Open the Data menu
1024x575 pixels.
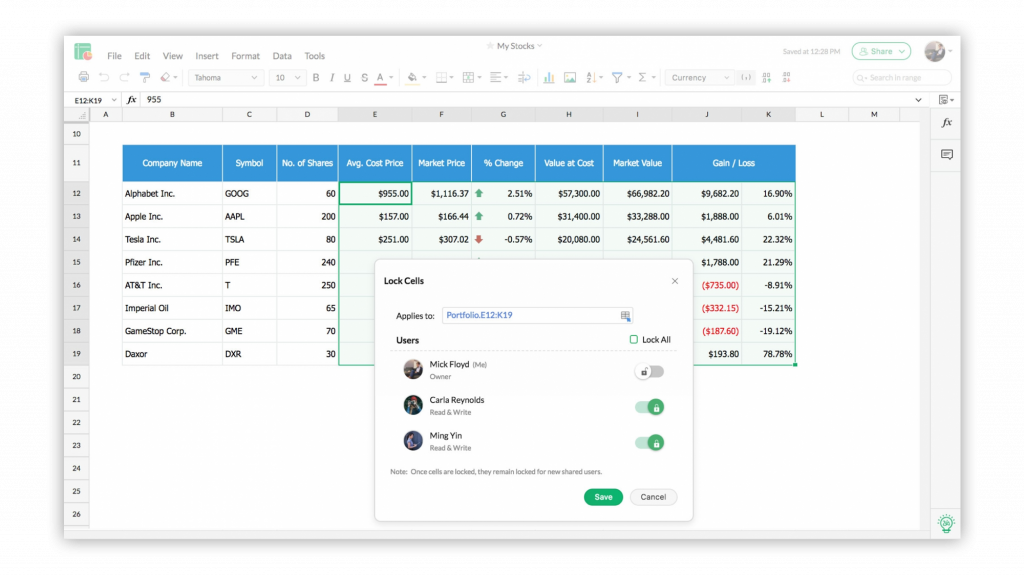coord(282,56)
